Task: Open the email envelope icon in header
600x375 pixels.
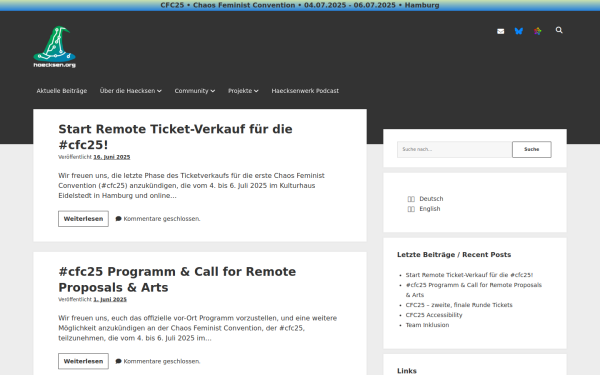Action: point(501,31)
